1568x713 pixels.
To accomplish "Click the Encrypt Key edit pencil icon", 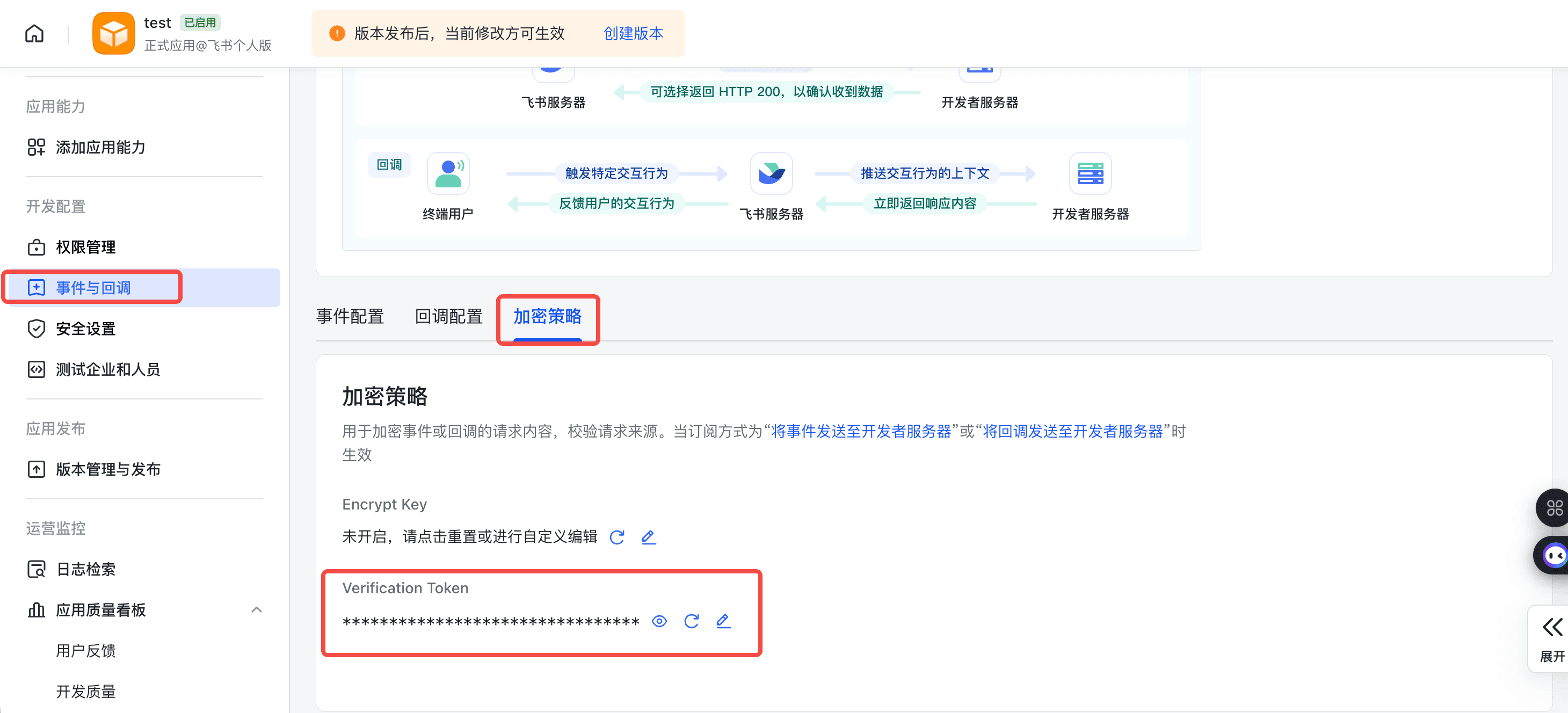I will tap(648, 537).
